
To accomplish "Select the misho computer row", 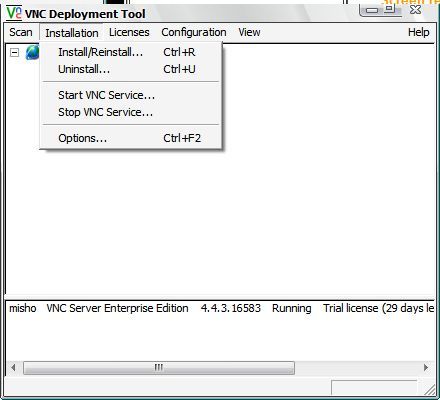I will (x=221, y=308).
